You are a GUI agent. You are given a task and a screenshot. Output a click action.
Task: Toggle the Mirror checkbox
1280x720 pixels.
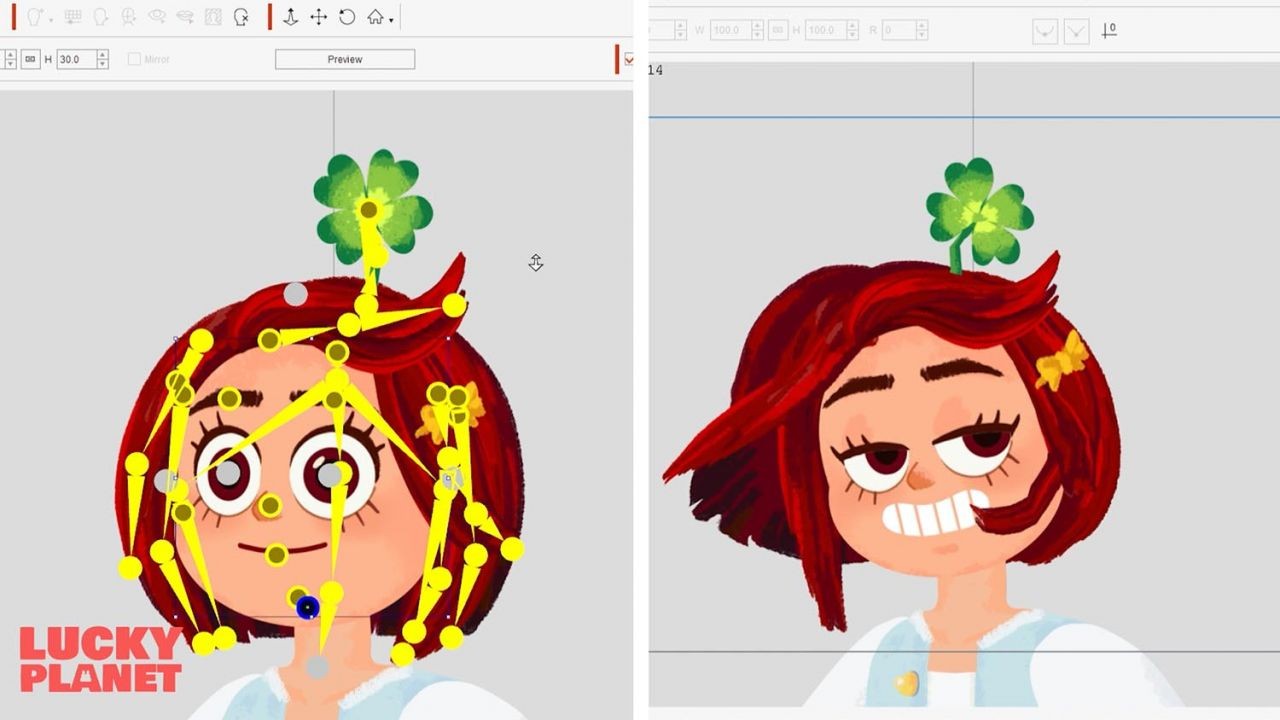pos(134,60)
